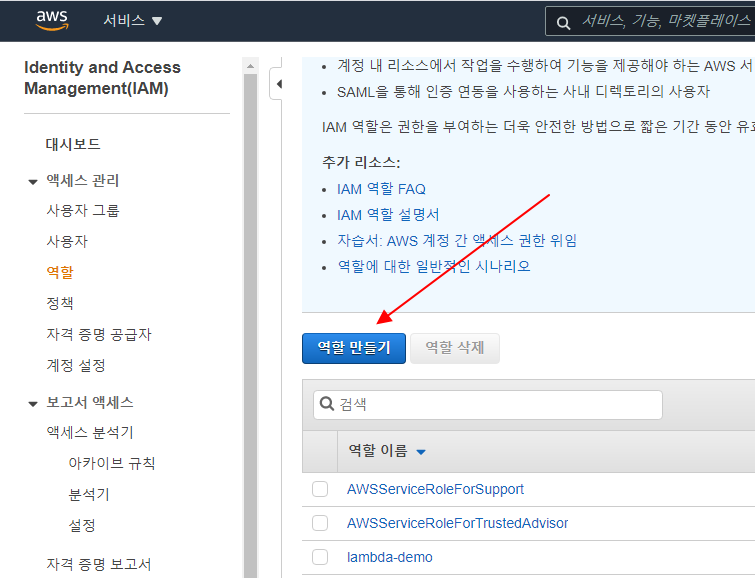Screen dimensions: 755x578
Task: Open 액세스 분석기 in the sidebar
Action: [90, 433]
